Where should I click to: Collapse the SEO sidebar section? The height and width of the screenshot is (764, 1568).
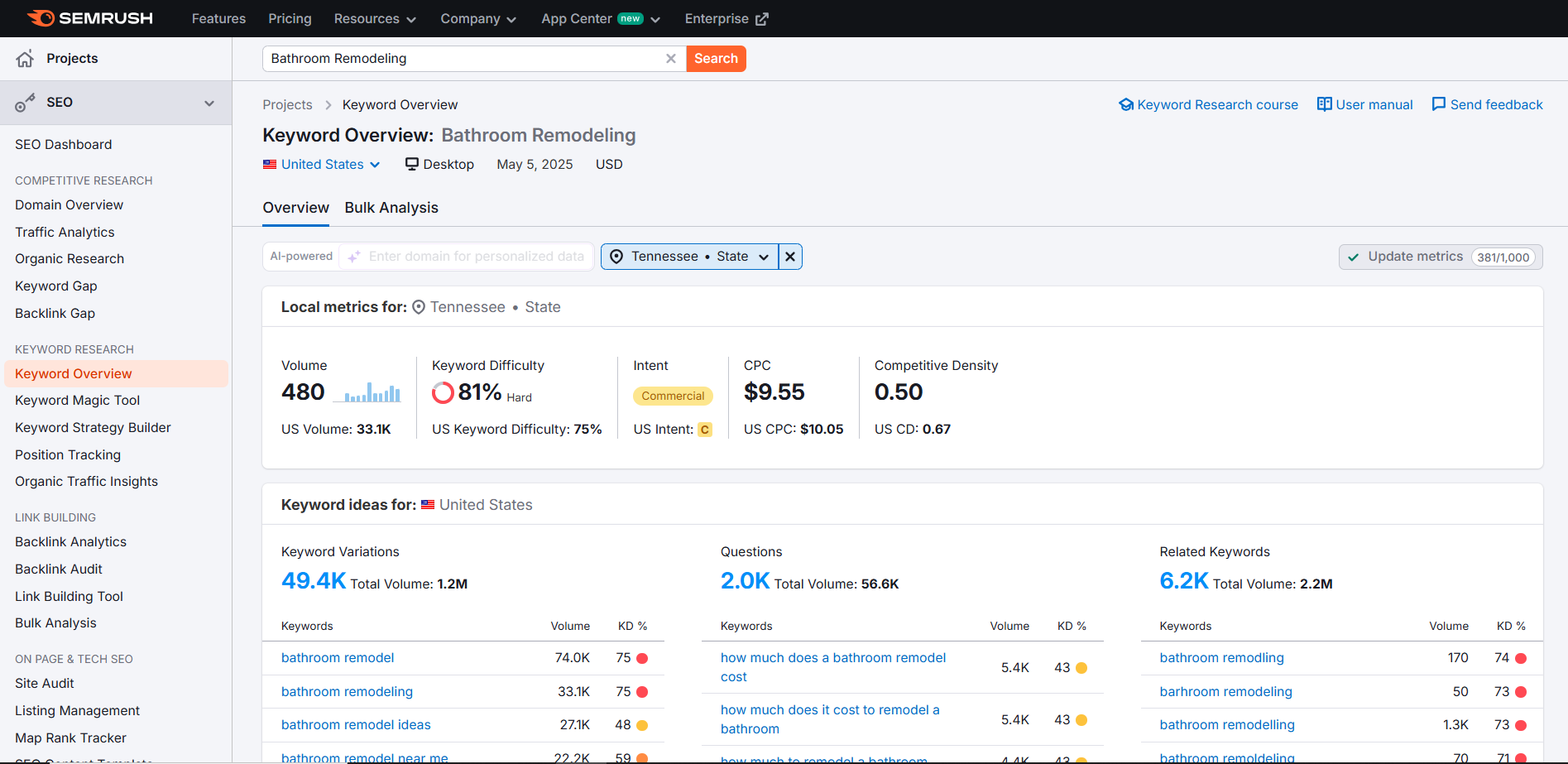point(209,103)
